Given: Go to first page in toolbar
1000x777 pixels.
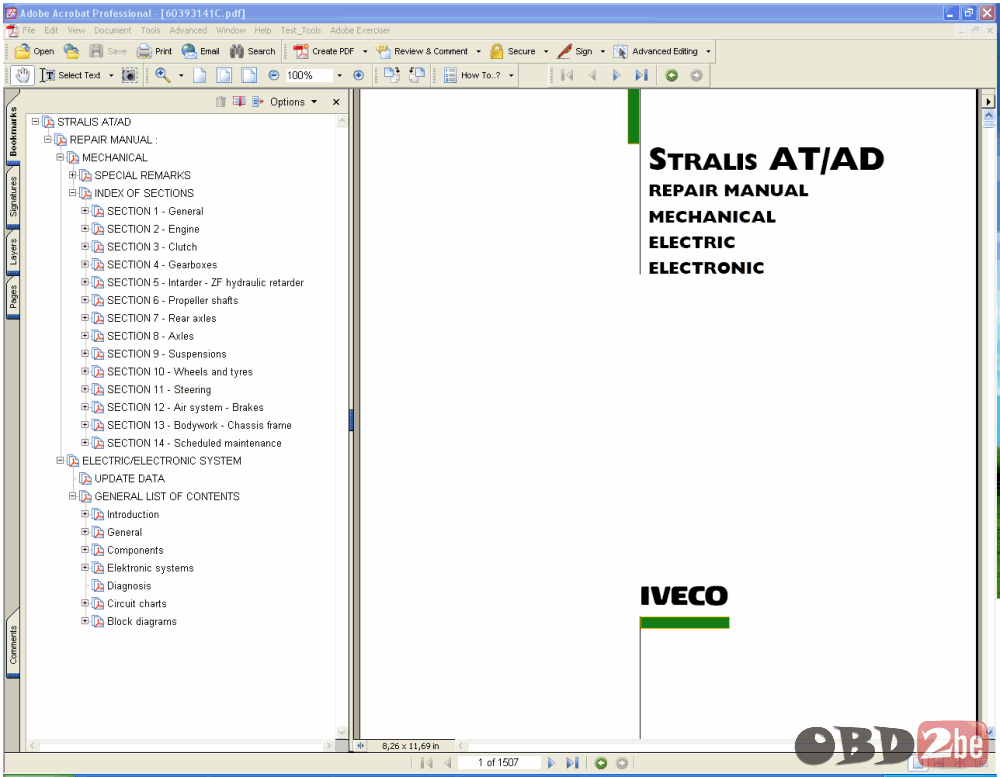Looking at the screenshot, I should (x=567, y=75).
